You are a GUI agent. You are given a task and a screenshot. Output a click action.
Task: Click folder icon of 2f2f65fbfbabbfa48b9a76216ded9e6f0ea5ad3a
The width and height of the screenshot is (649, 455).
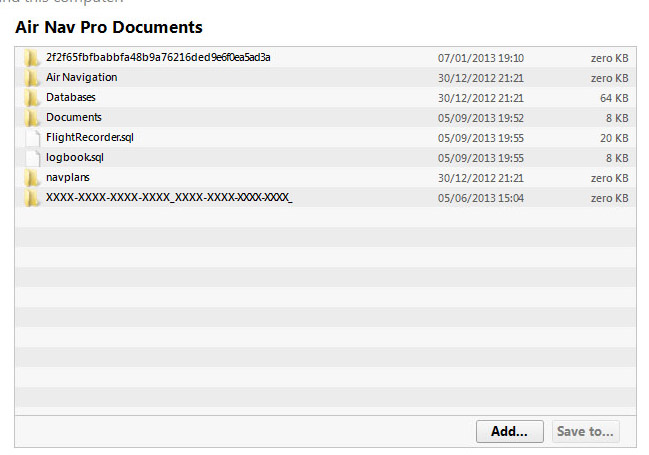[31, 58]
